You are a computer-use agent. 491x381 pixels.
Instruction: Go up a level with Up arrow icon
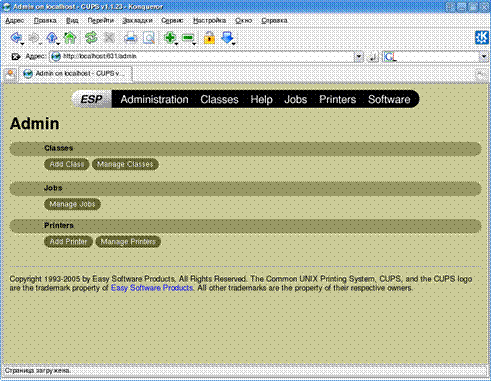tap(52, 38)
